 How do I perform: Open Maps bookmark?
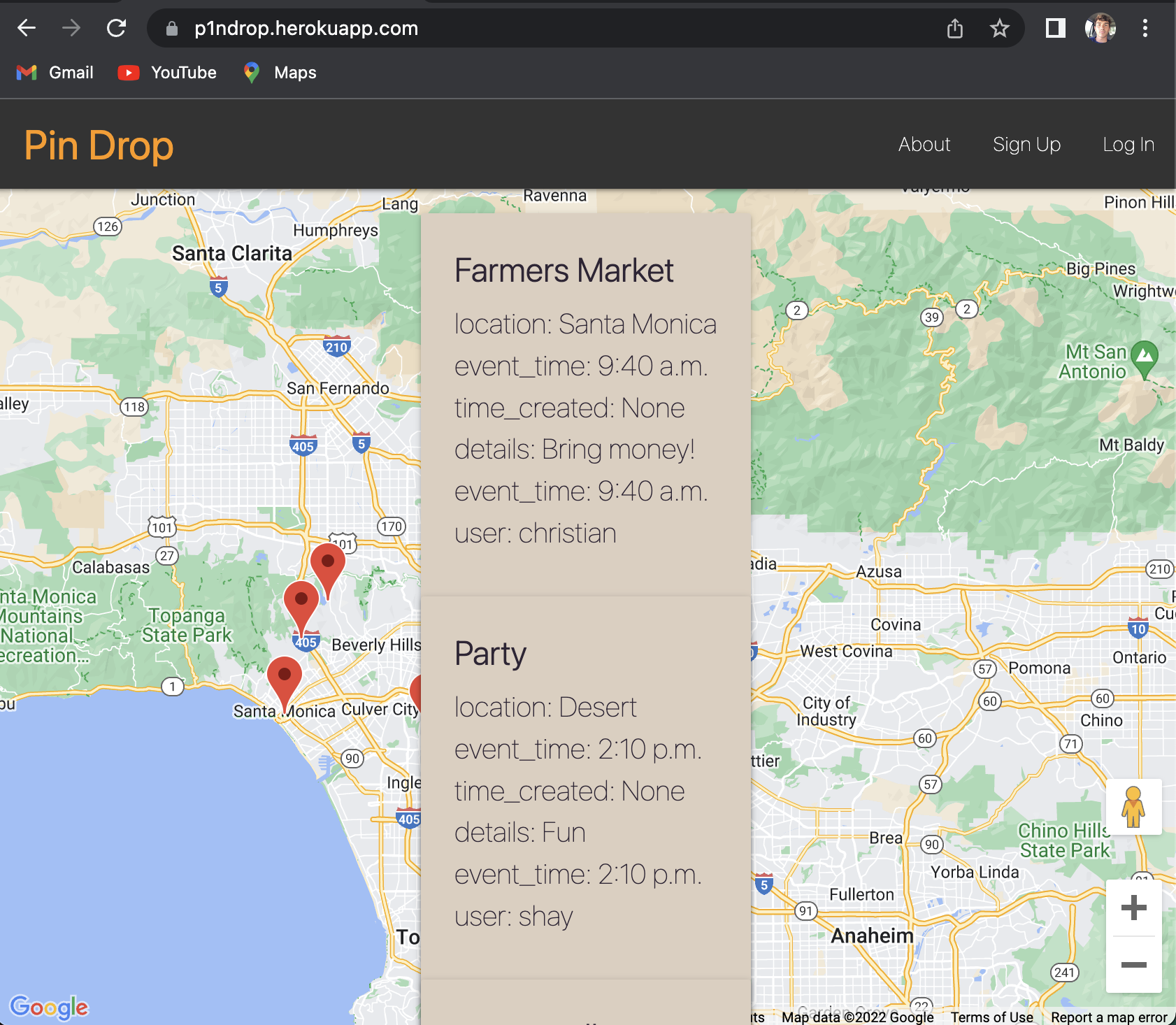pyautogui.click(x=280, y=73)
